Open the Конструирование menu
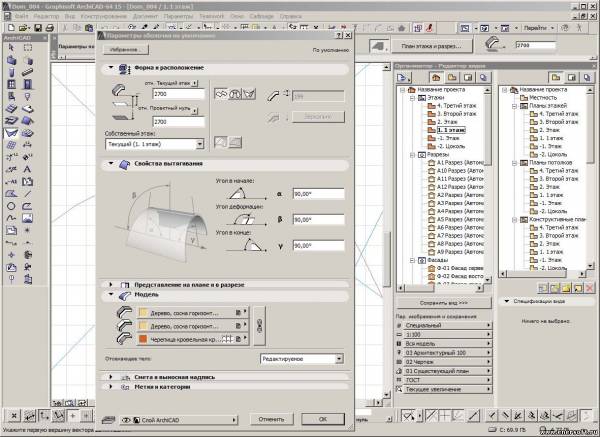The image size is (600, 437). coord(103,16)
